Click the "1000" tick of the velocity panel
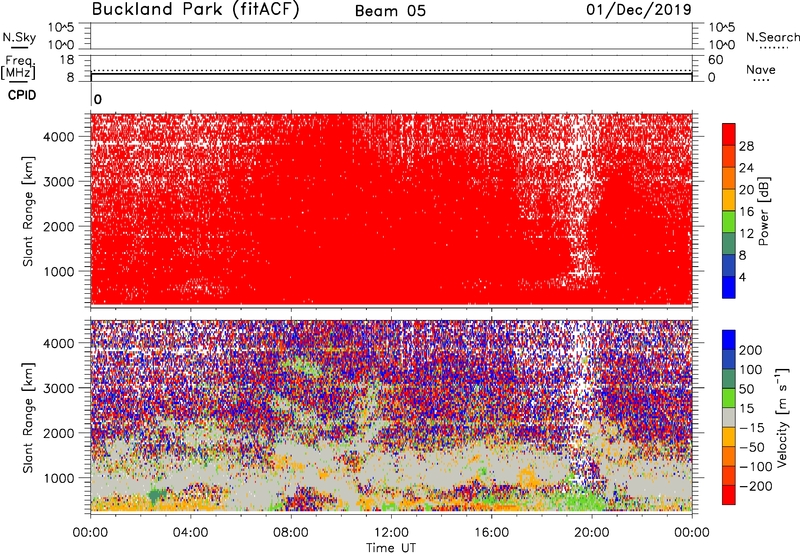 click(x=59, y=478)
